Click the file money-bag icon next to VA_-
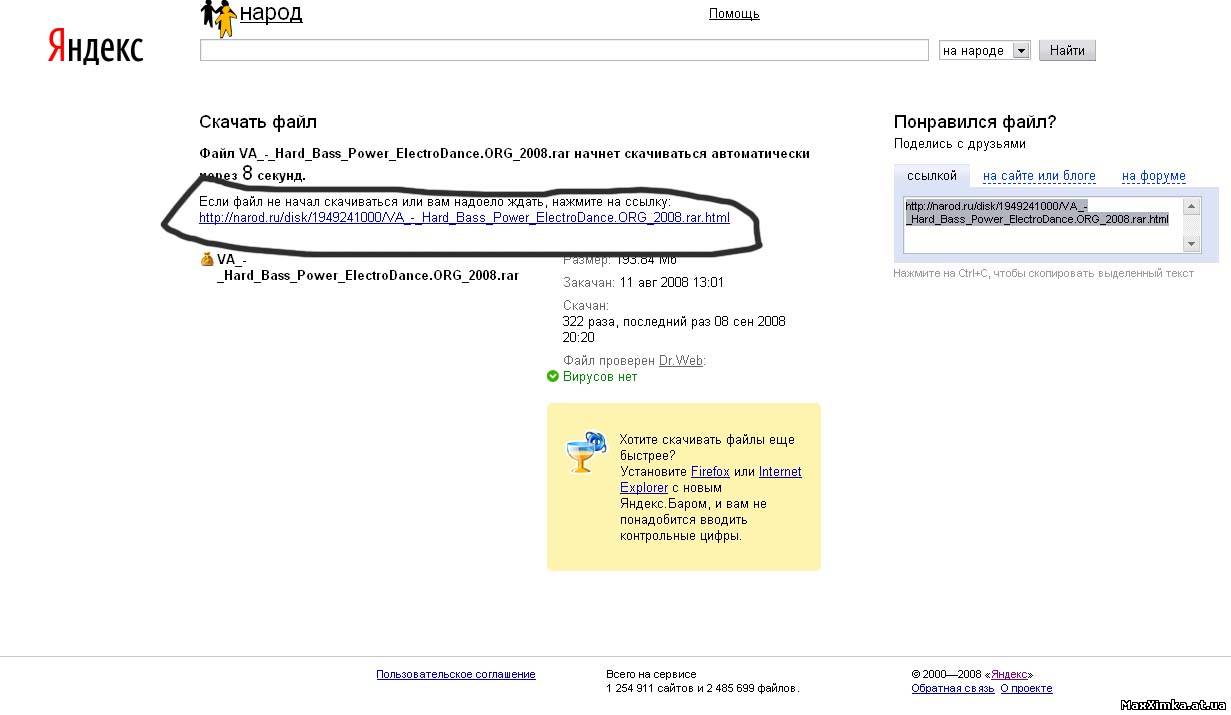The height and width of the screenshot is (715, 1231). pyautogui.click(x=207, y=259)
